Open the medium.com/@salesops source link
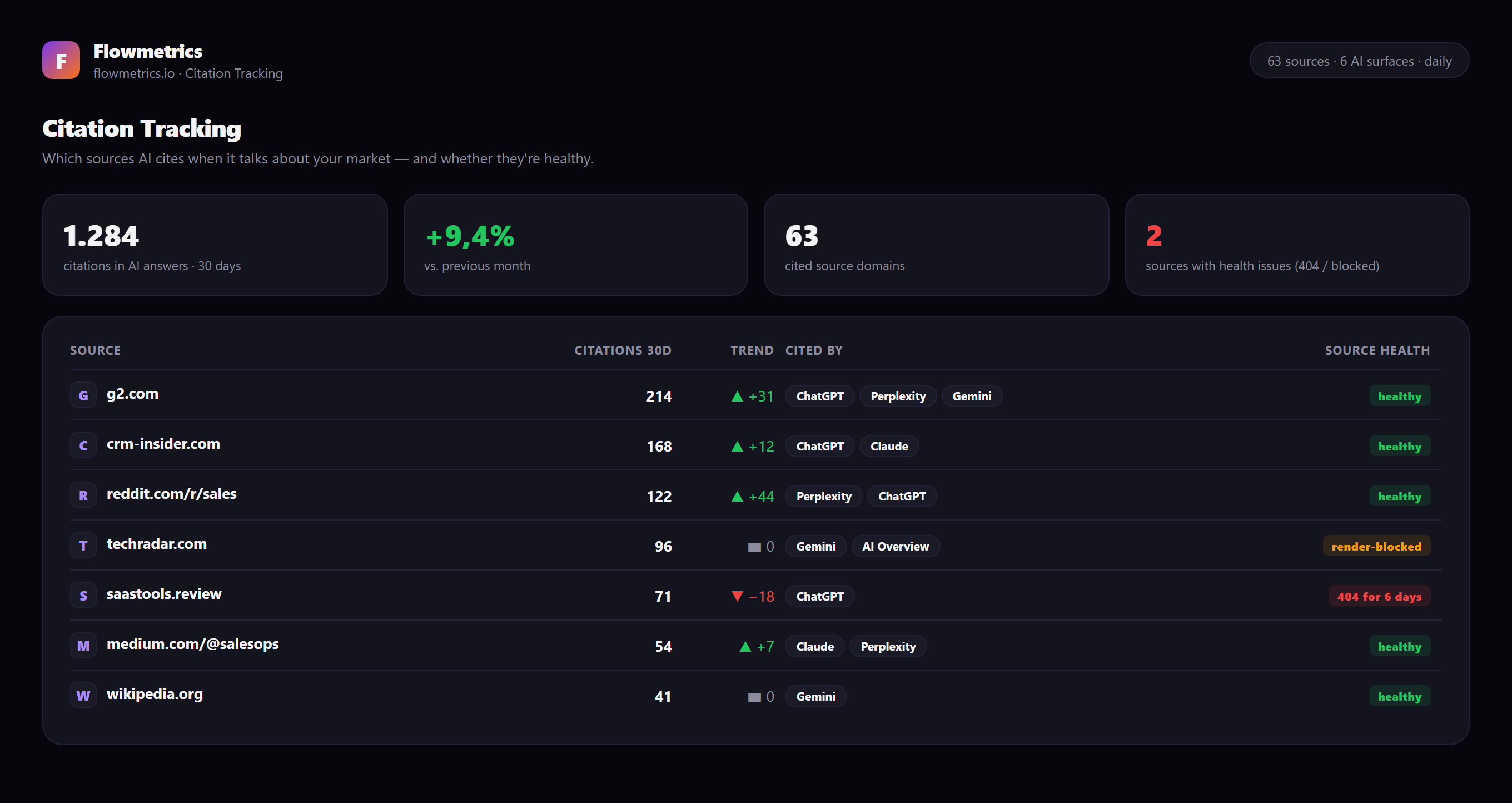The image size is (1512, 803). click(x=192, y=644)
